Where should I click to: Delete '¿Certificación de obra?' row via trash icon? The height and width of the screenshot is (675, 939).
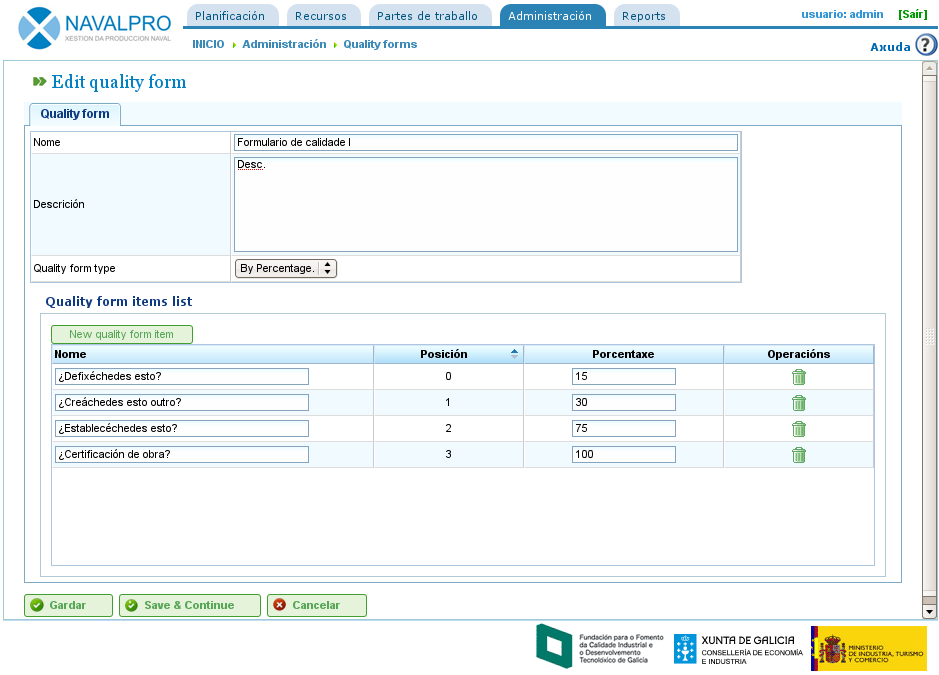(x=798, y=455)
